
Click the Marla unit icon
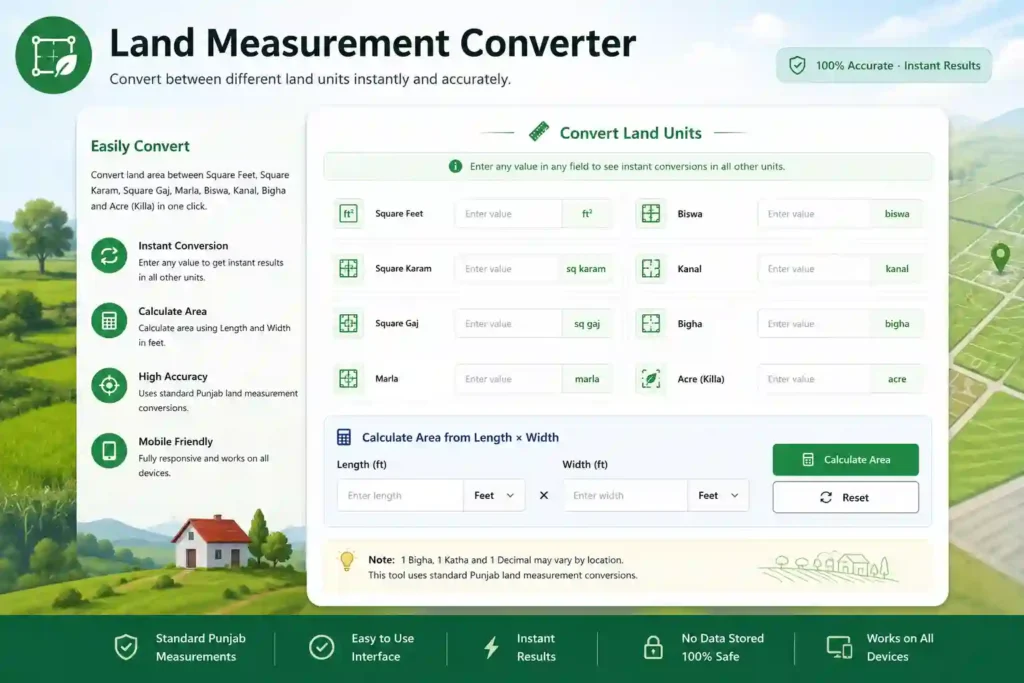(348, 379)
